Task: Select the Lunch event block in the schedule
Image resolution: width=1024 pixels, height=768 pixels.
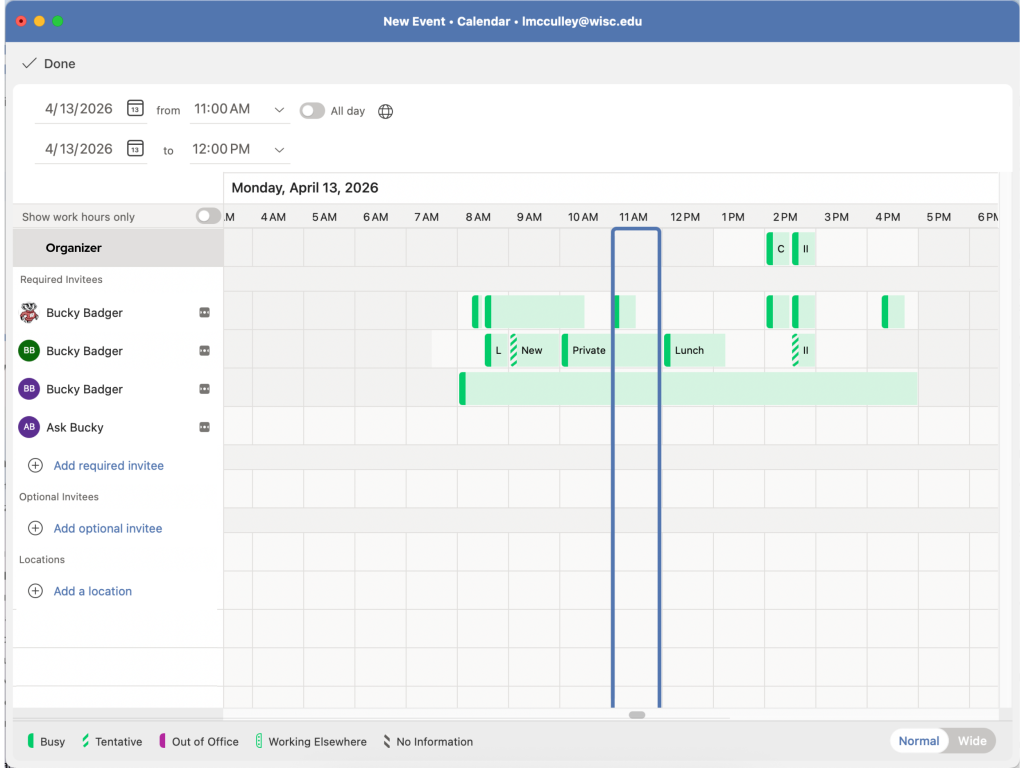Action: (x=693, y=351)
